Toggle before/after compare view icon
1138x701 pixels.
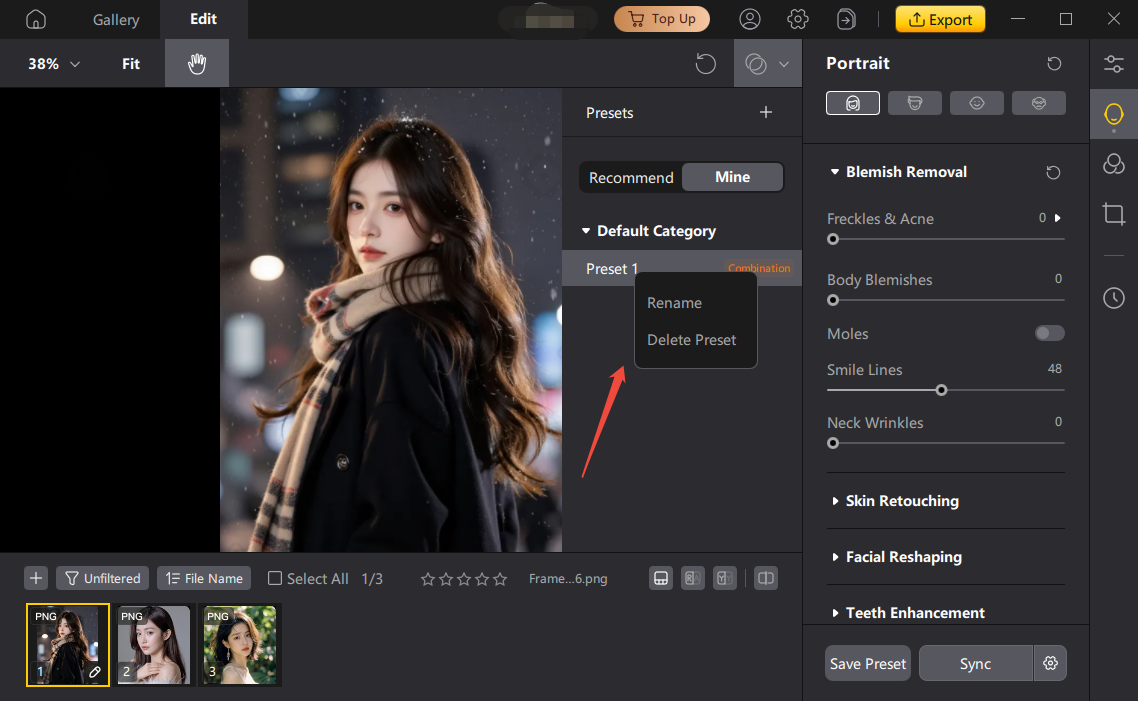766,578
